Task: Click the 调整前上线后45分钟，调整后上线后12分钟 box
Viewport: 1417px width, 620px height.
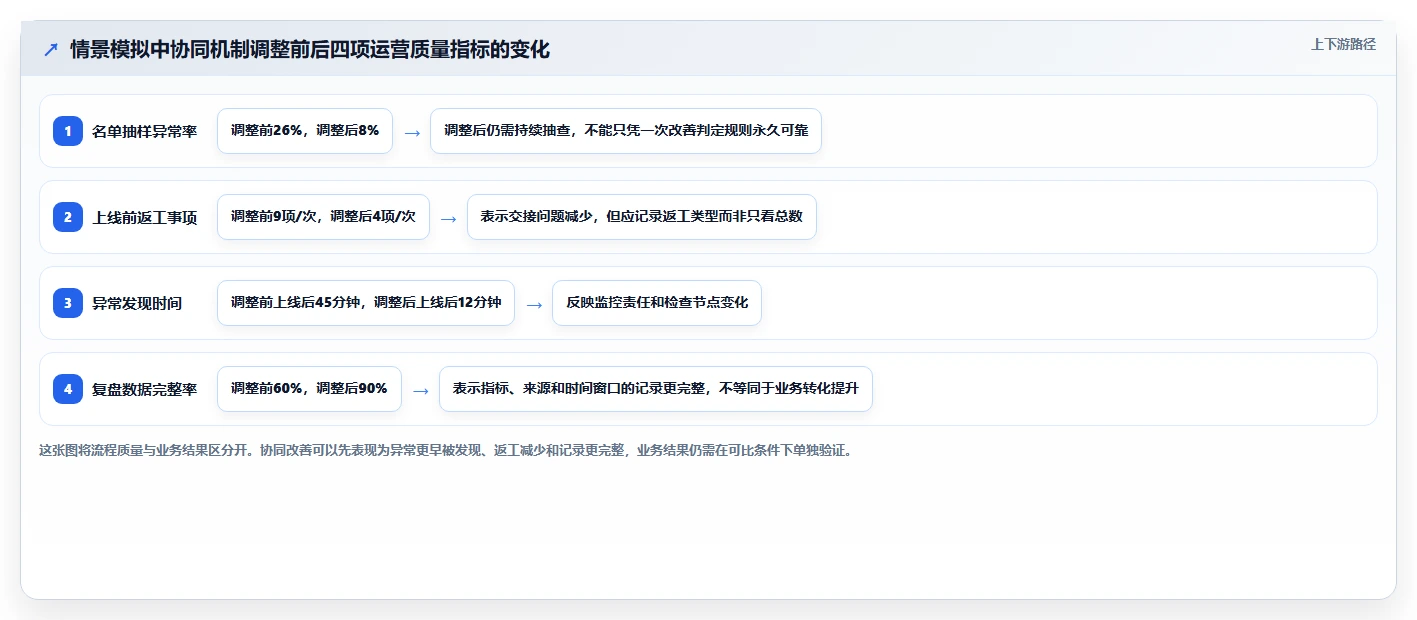Action: click(x=366, y=303)
